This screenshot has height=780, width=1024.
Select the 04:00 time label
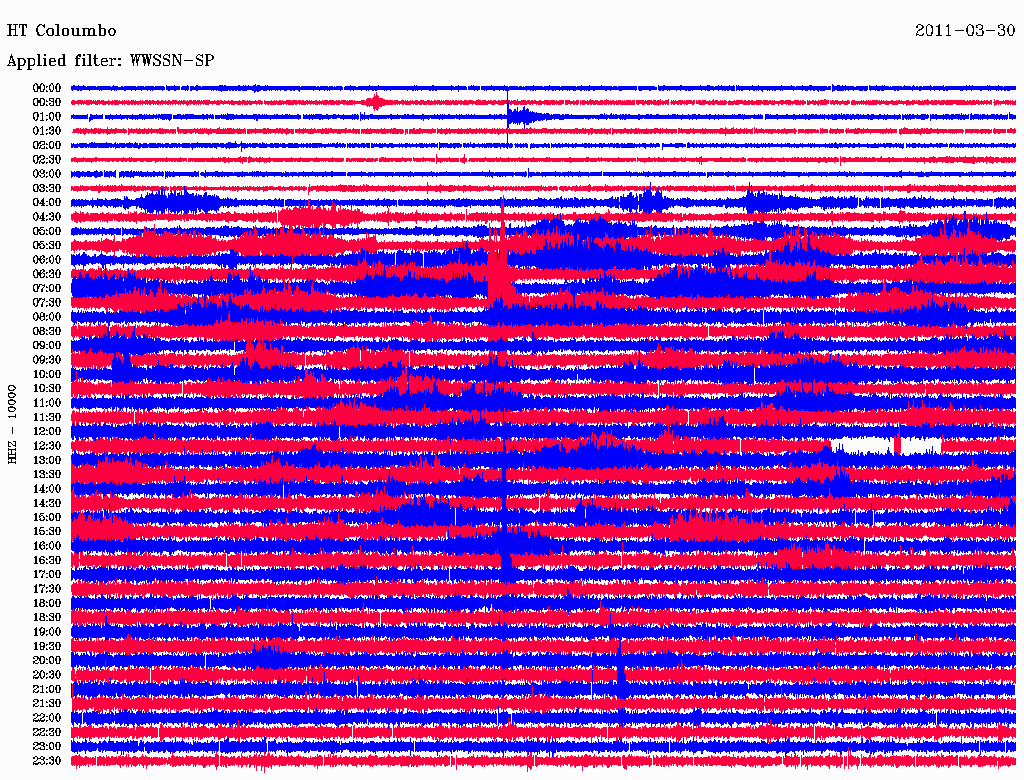click(x=46, y=203)
